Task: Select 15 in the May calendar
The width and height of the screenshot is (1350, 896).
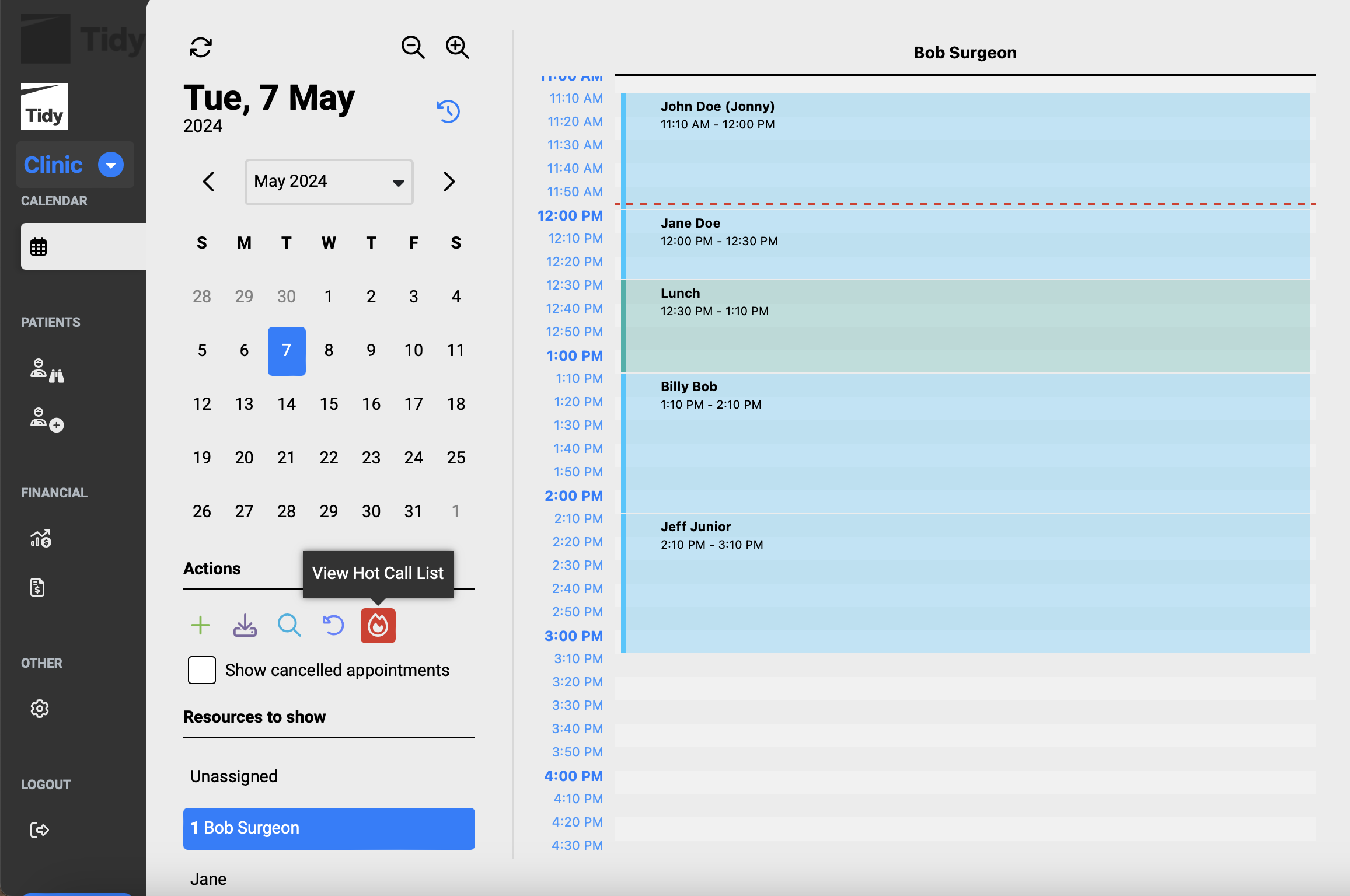Action: click(x=329, y=404)
